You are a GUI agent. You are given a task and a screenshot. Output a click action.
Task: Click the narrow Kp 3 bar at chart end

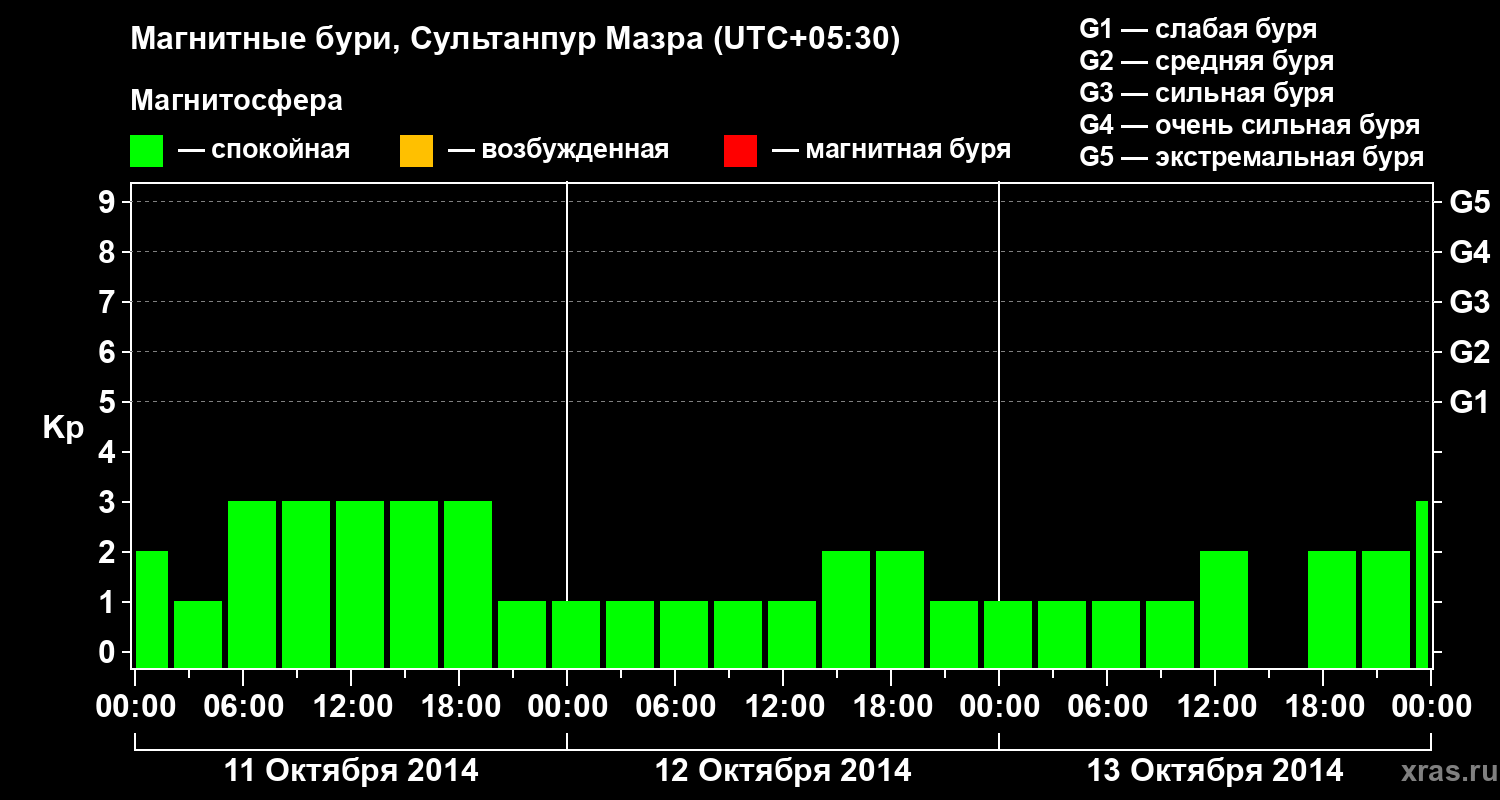pos(1422,584)
